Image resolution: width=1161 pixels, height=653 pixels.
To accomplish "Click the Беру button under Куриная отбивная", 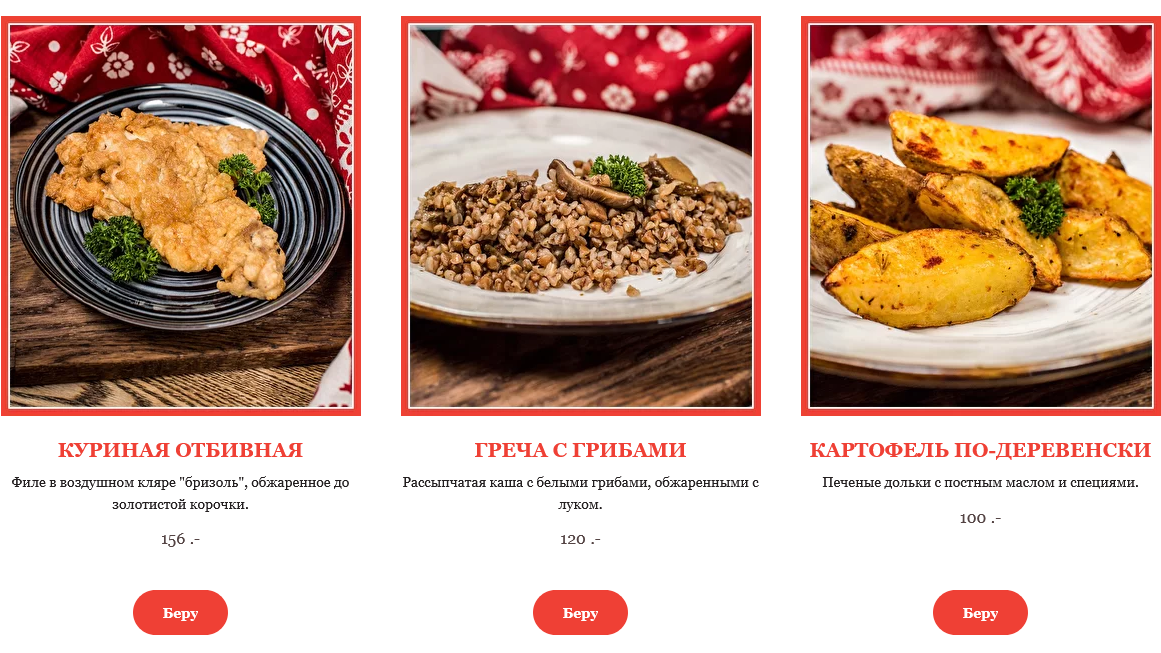I will click(x=180, y=612).
